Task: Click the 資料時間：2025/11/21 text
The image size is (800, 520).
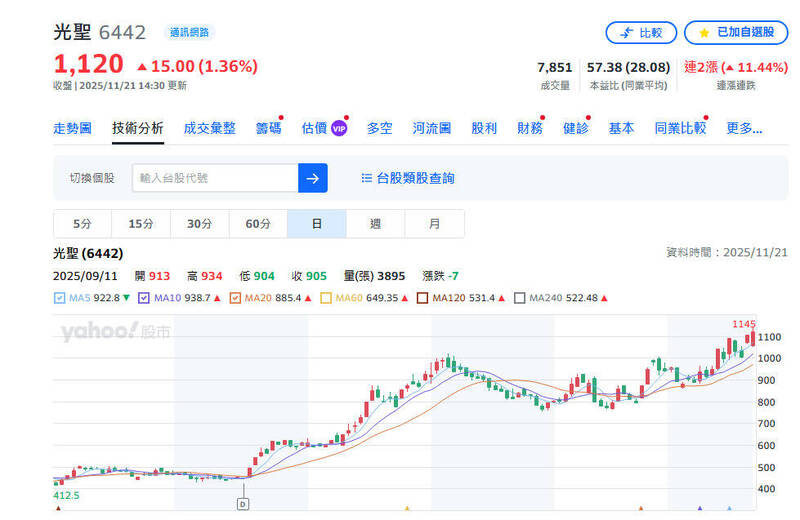Action: [727, 253]
